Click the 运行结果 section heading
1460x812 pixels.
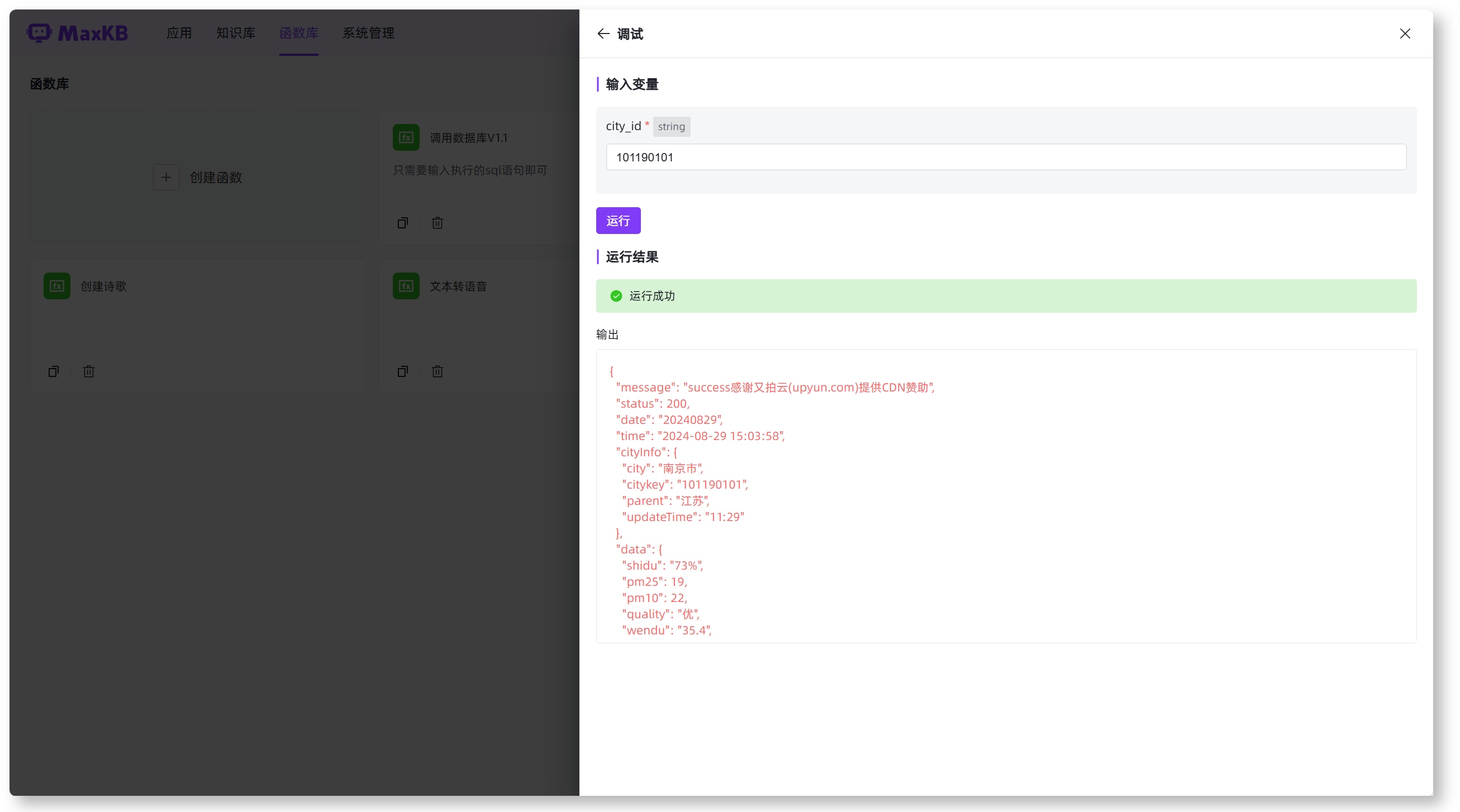click(631, 257)
